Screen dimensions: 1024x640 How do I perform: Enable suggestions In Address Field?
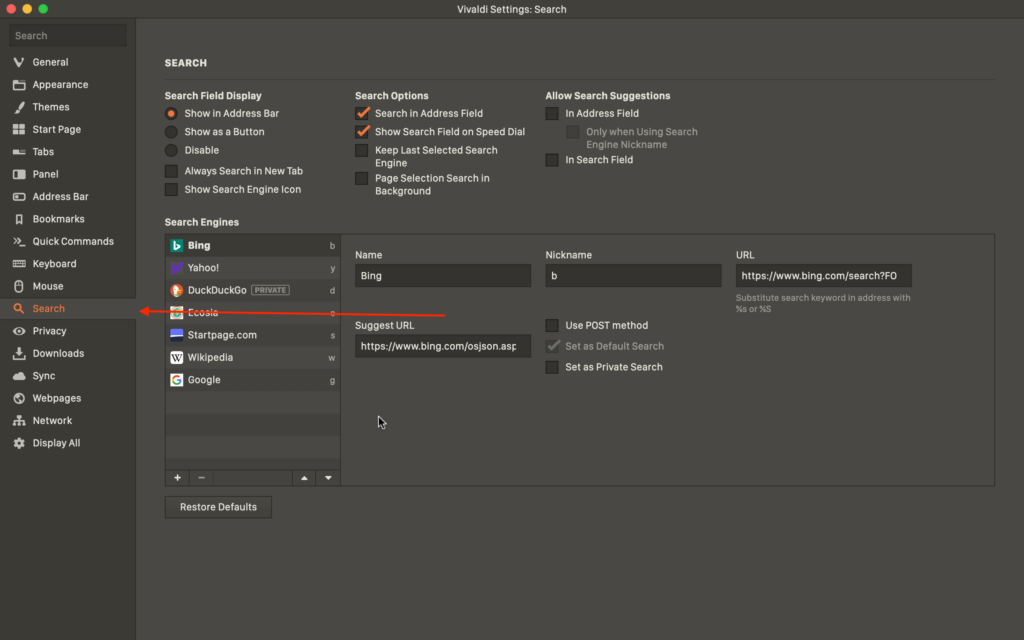552,114
